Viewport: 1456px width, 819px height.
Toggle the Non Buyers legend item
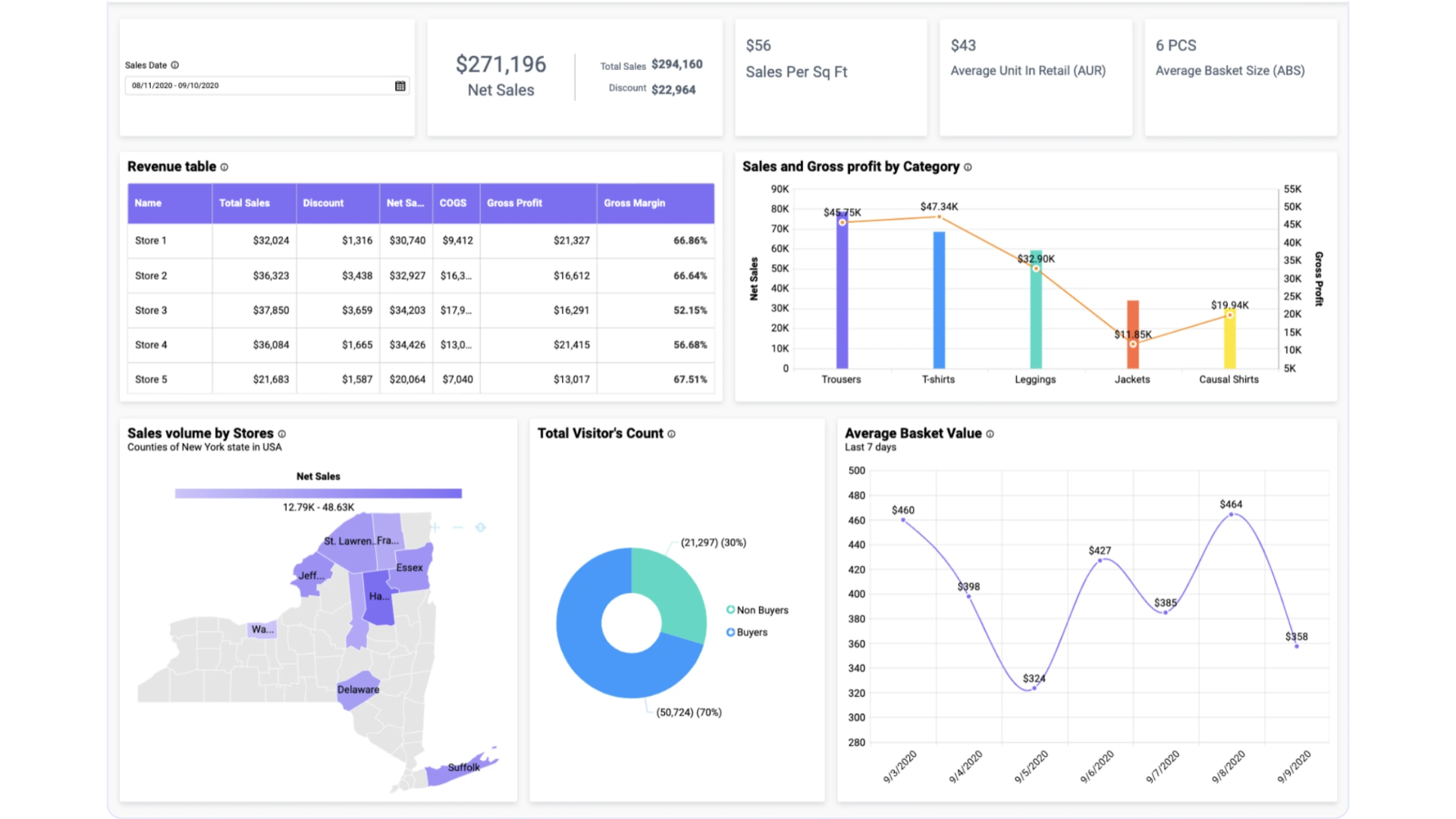click(x=758, y=610)
